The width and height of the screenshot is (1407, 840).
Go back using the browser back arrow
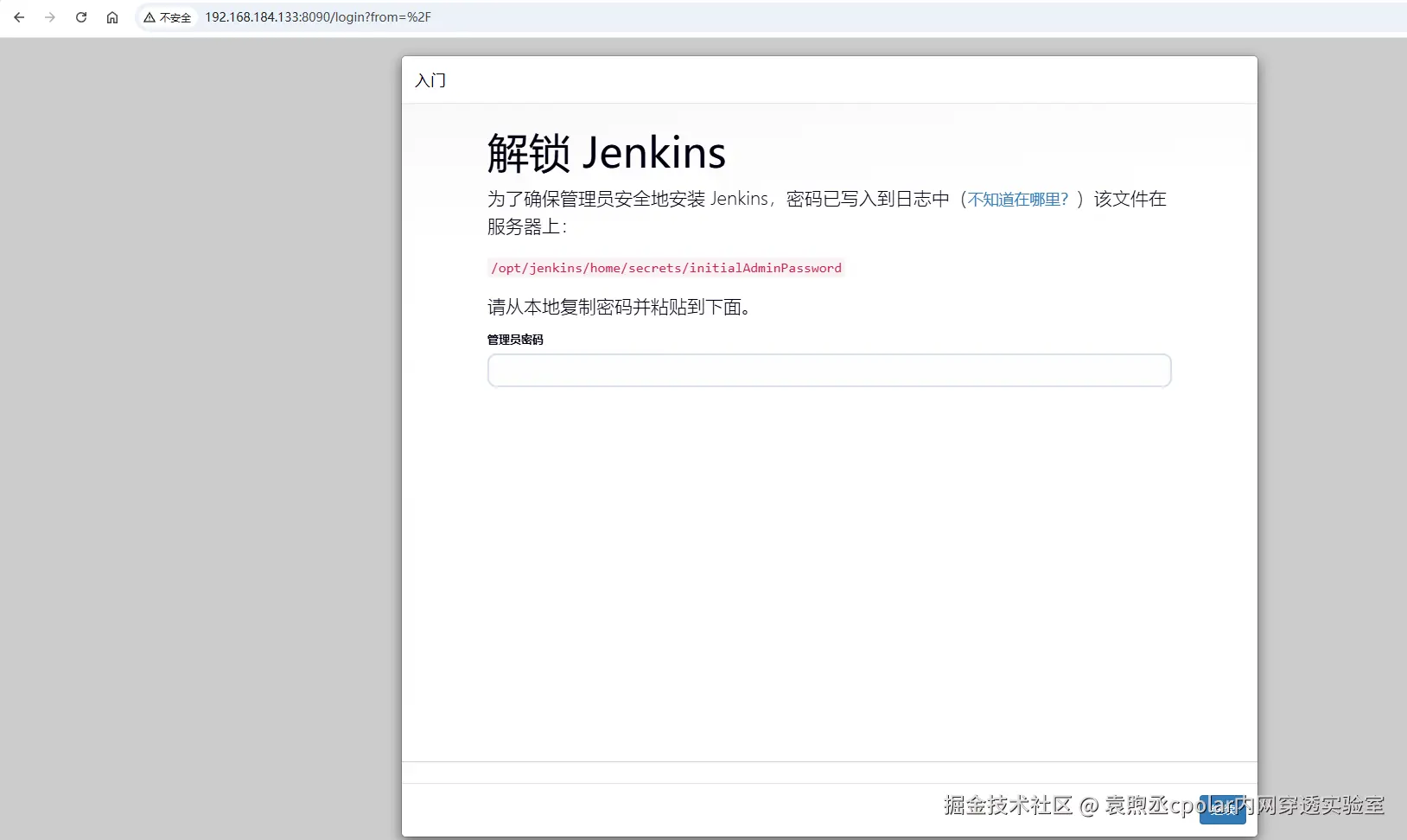(x=19, y=17)
